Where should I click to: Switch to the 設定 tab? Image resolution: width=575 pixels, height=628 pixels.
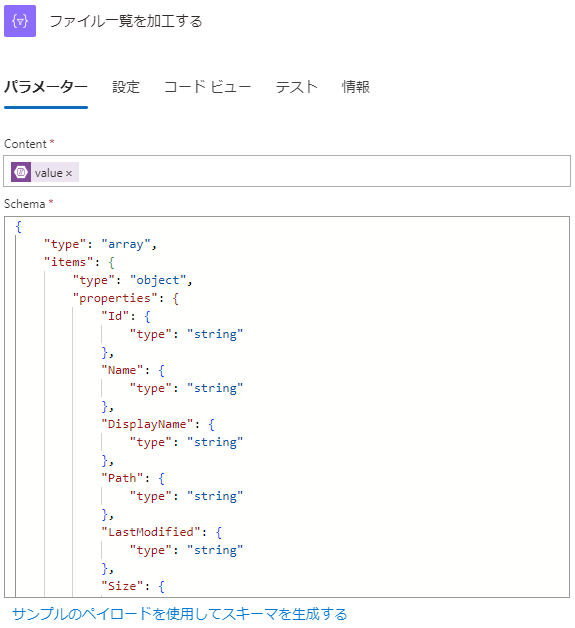point(126,87)
